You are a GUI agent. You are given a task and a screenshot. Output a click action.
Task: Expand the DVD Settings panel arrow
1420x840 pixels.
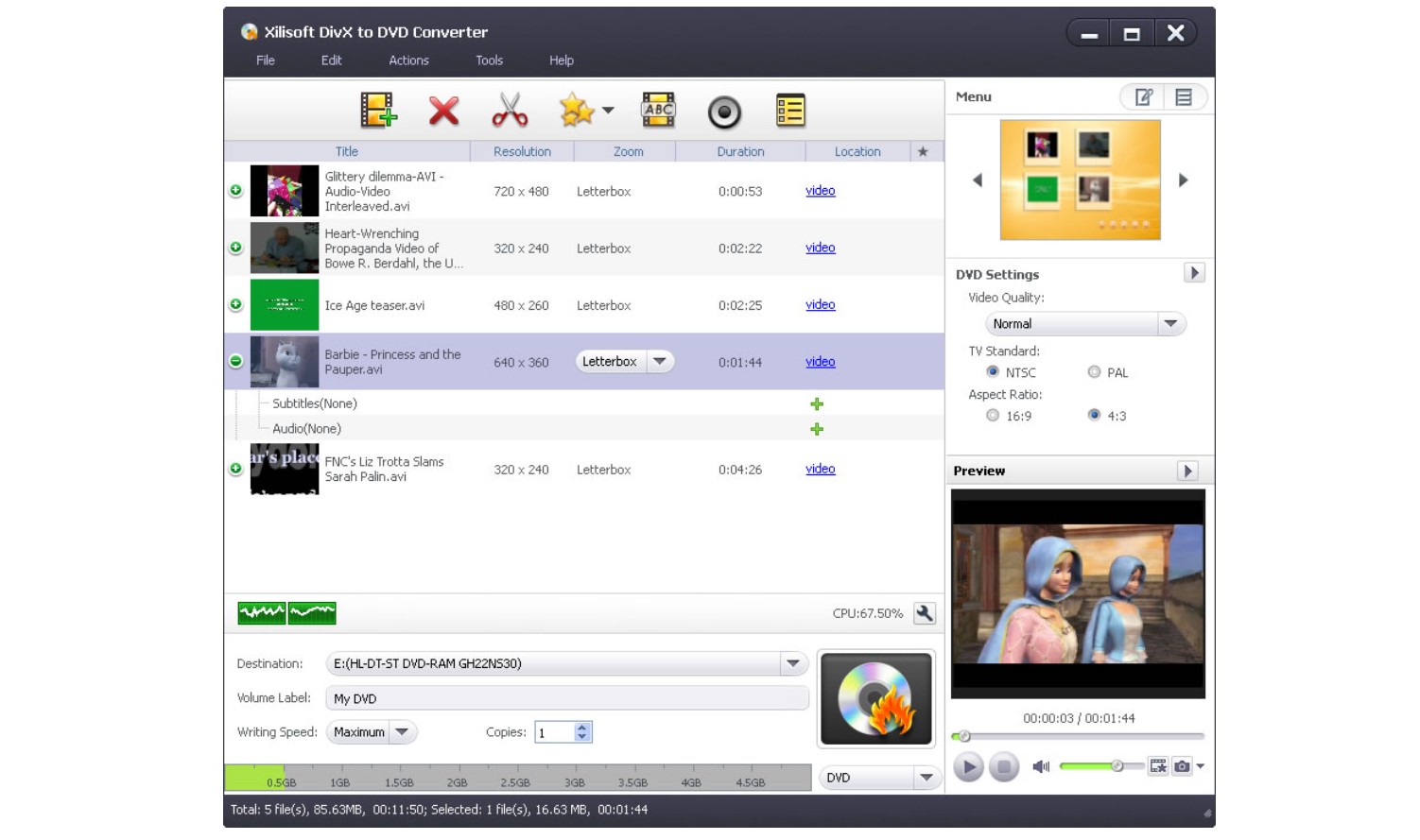[1194, 273]
